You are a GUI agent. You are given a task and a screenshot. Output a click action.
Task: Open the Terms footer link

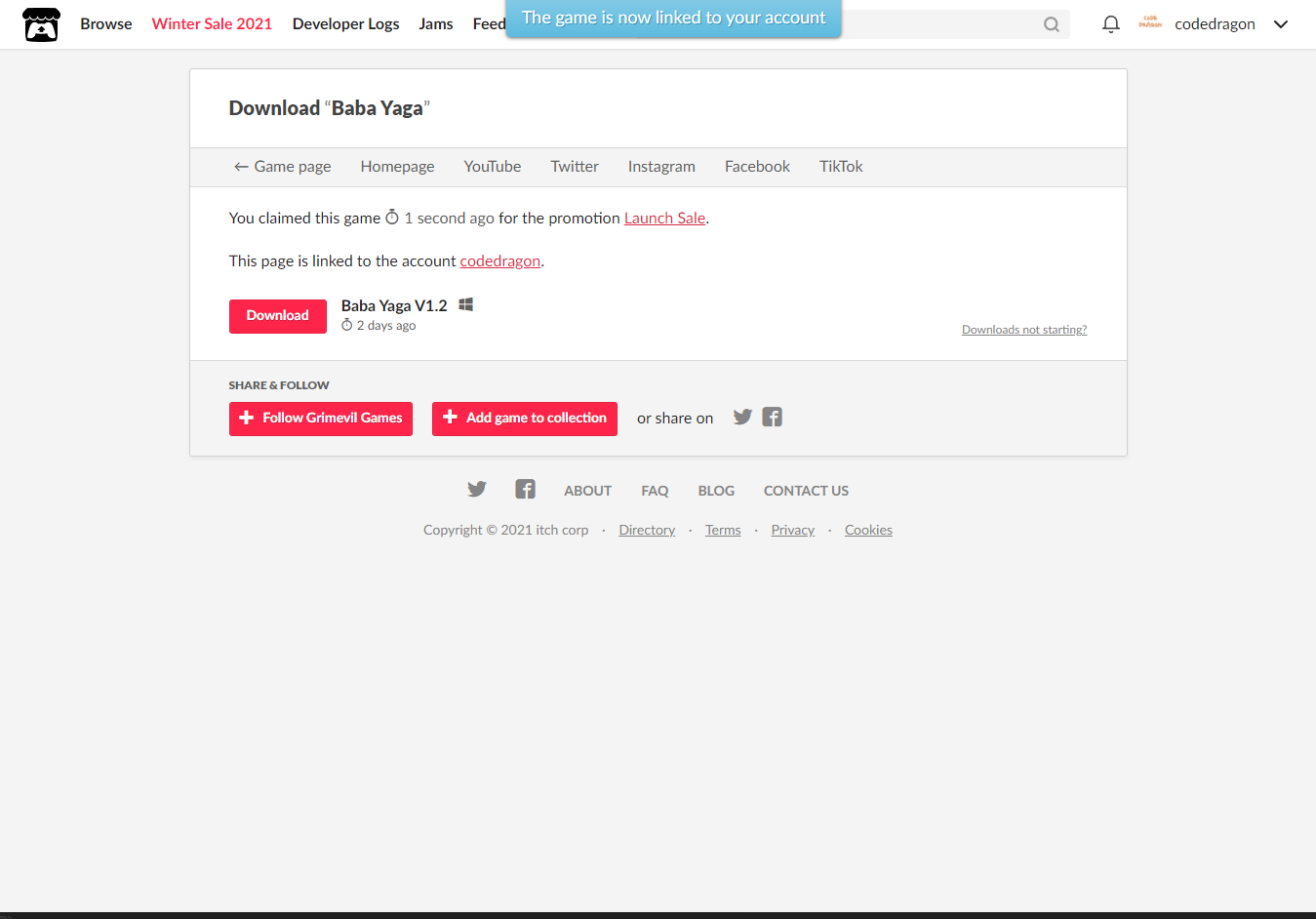pos(723,531)
